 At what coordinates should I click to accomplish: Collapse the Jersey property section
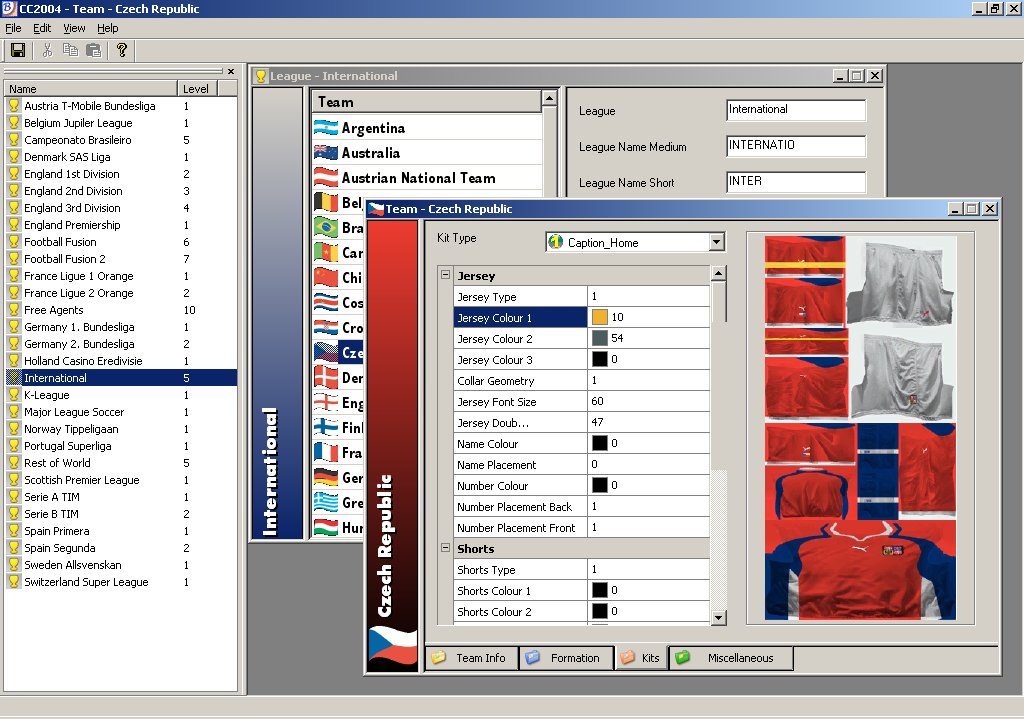445,275
